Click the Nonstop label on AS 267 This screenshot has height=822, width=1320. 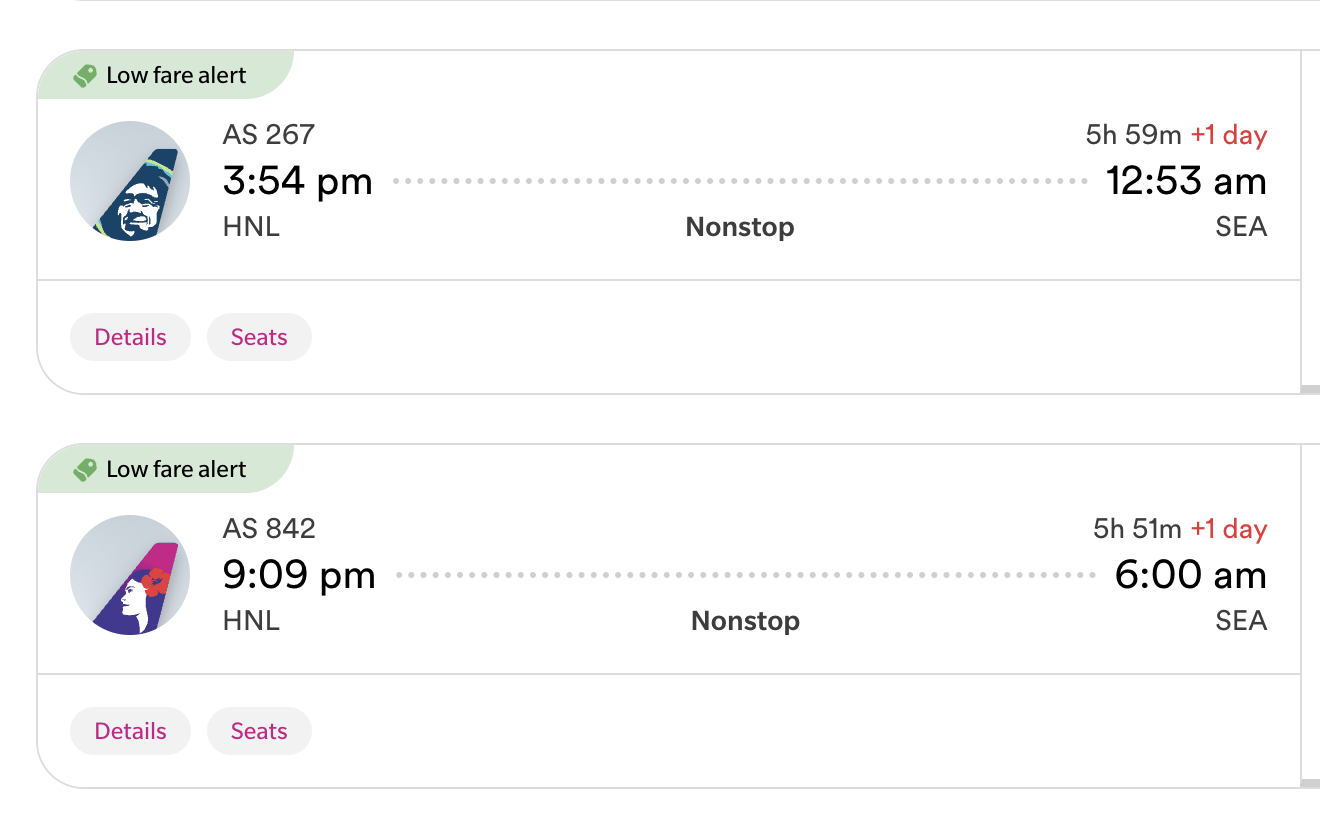coord(740,227)
